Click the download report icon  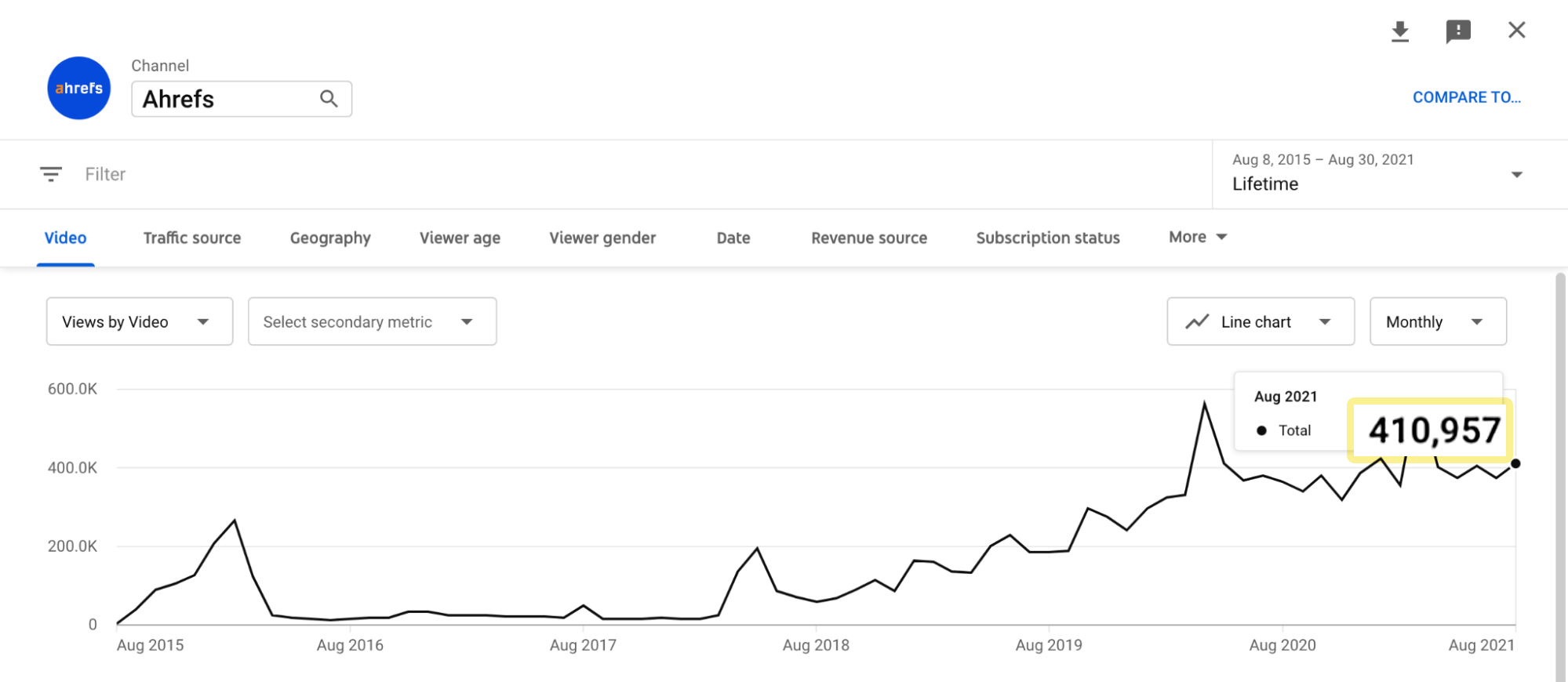1400,31
